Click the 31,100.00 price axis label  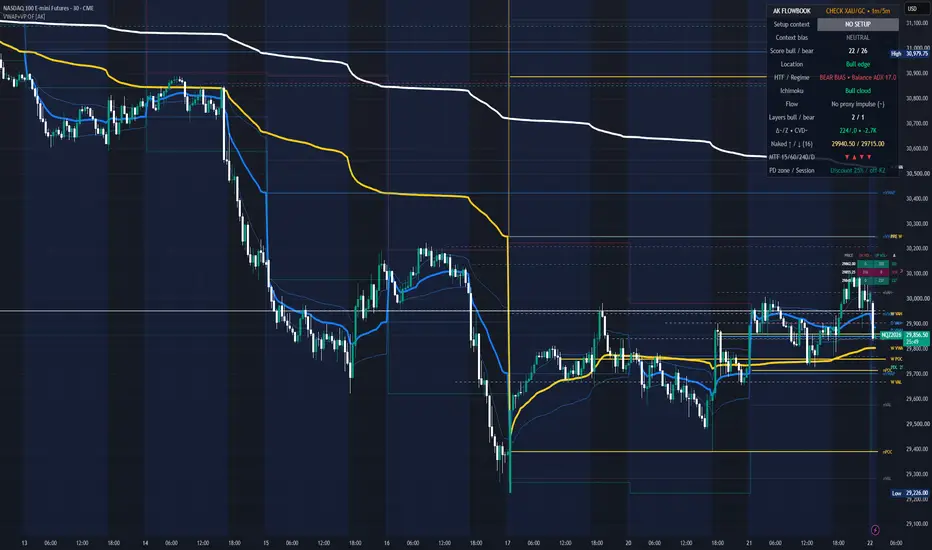(917, 23)
